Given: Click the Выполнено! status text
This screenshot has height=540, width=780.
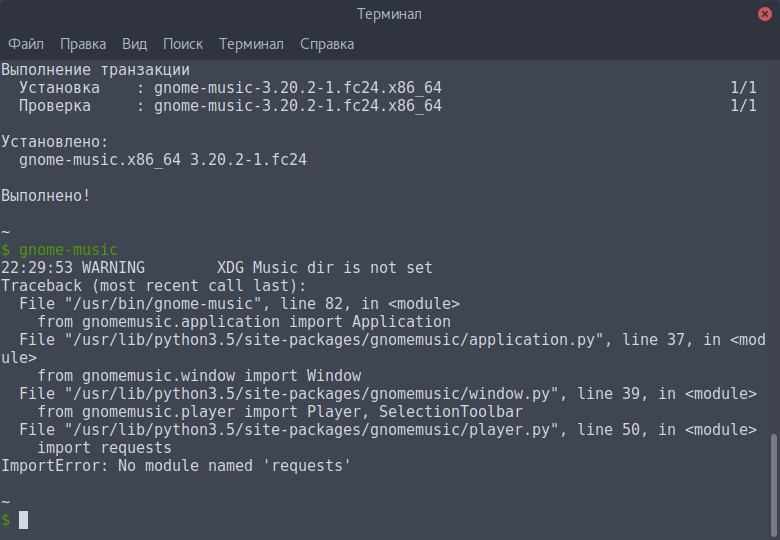Looking at the screenshot, I should 46,196.
